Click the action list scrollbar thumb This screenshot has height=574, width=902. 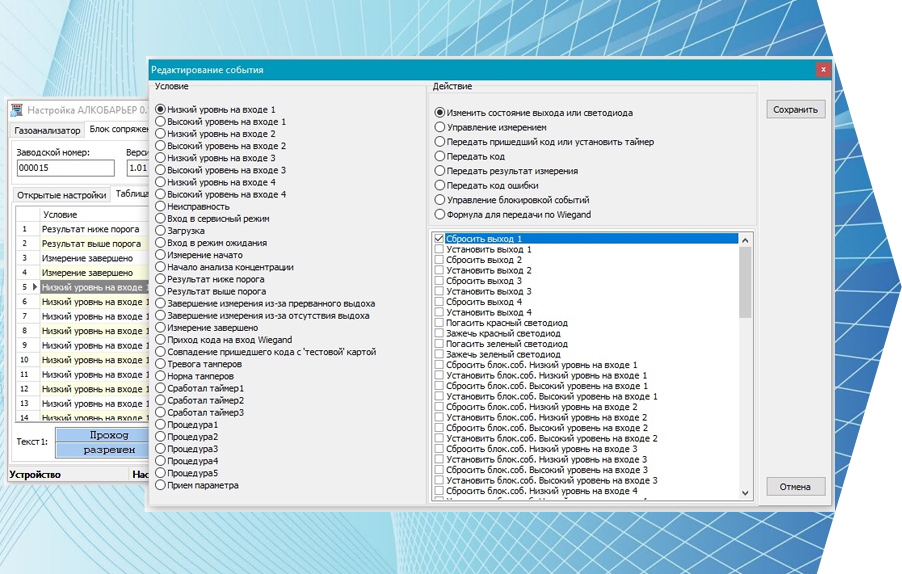click(745, 282)
